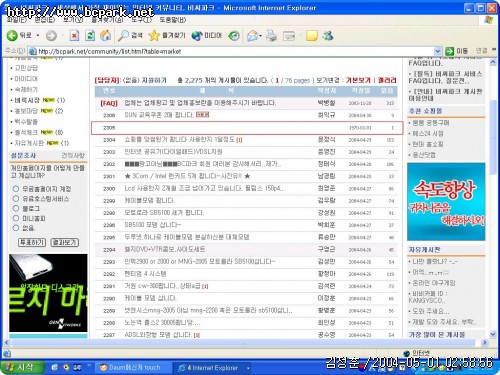Click the Refresh page icon

pyautogui.click(x=90, y=35)
